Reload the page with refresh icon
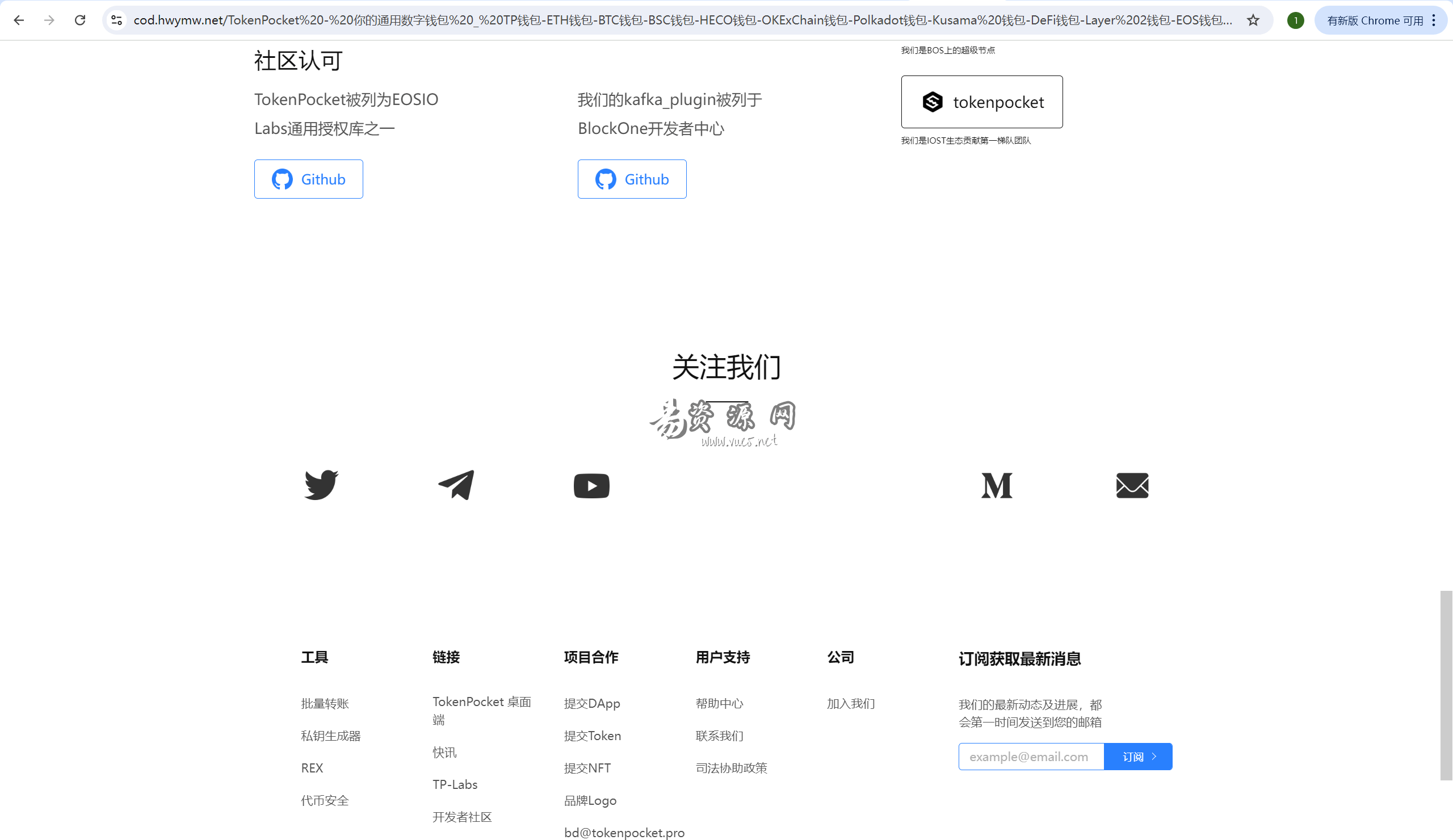The width and height of the screenshot is (1453, 840). click(80, 20)
